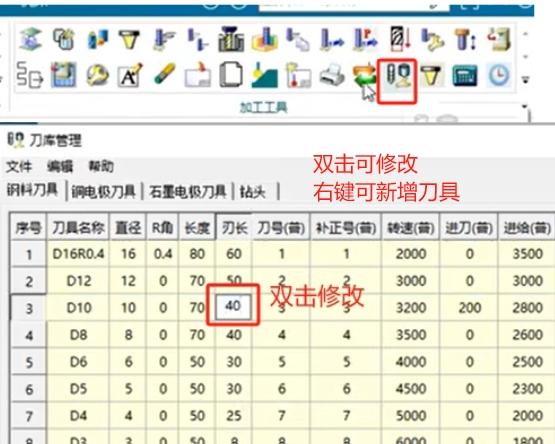Viewport: 555px width, 444px height.
Task: Click the step flowchart icon
Action: point(29,74)
